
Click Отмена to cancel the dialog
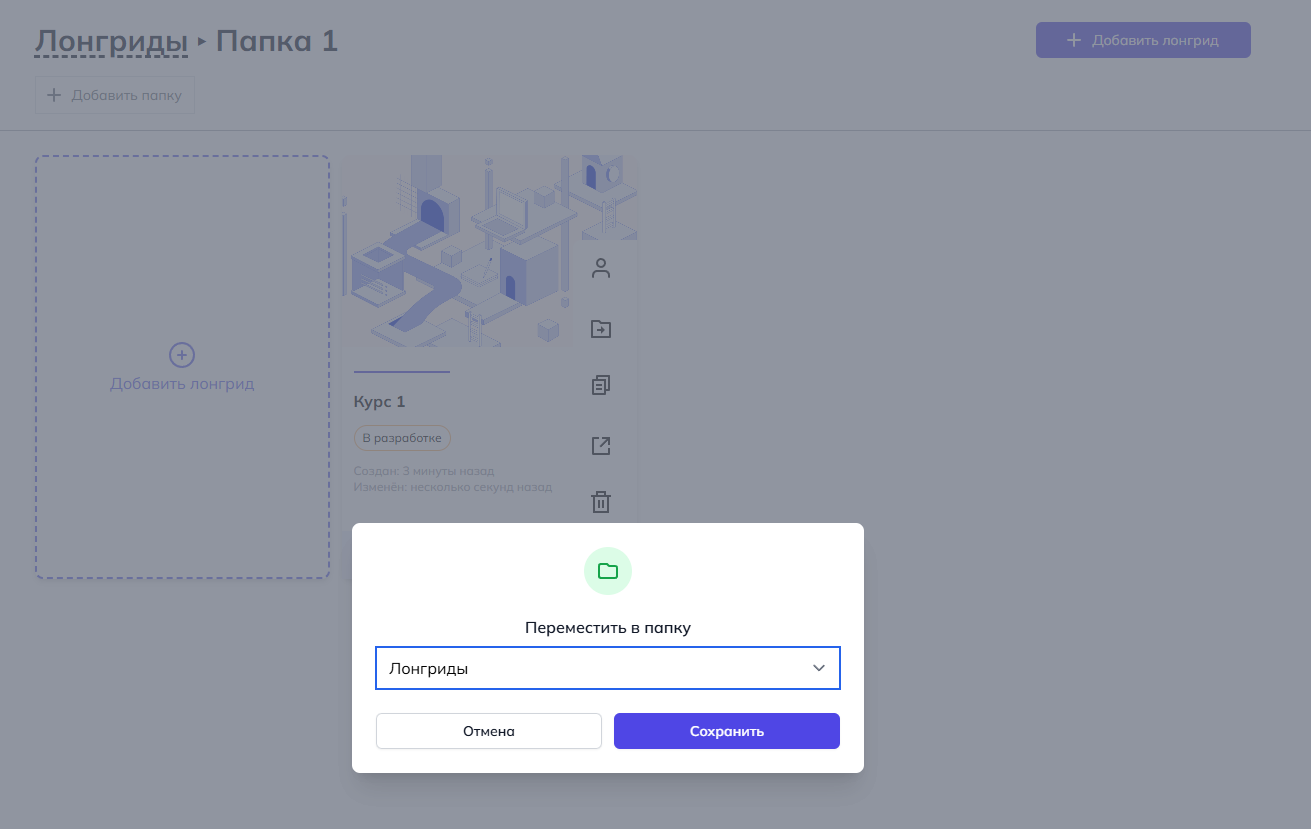tap(489, 731)
